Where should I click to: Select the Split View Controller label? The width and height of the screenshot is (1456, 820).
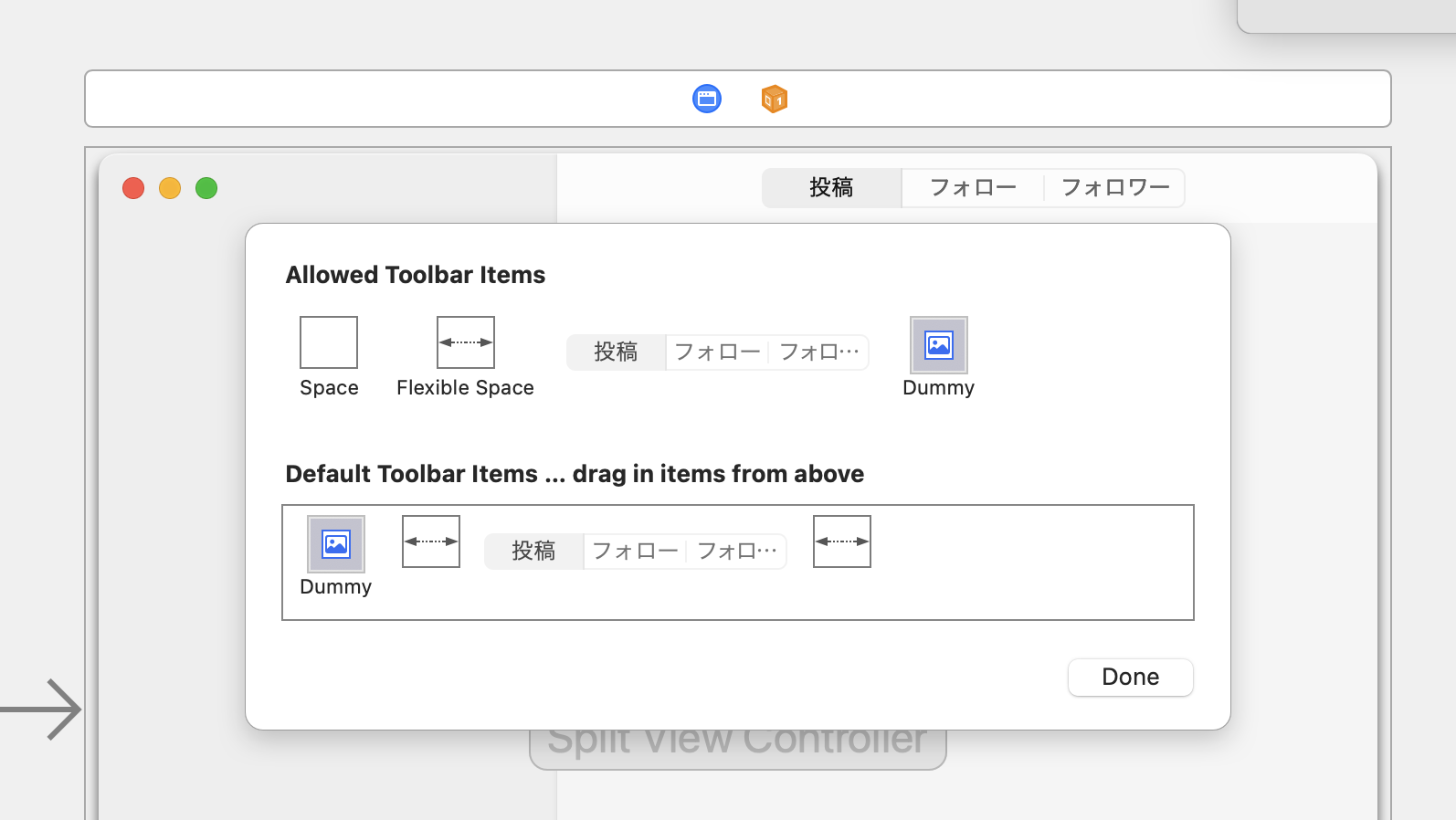tap(737, 749)
